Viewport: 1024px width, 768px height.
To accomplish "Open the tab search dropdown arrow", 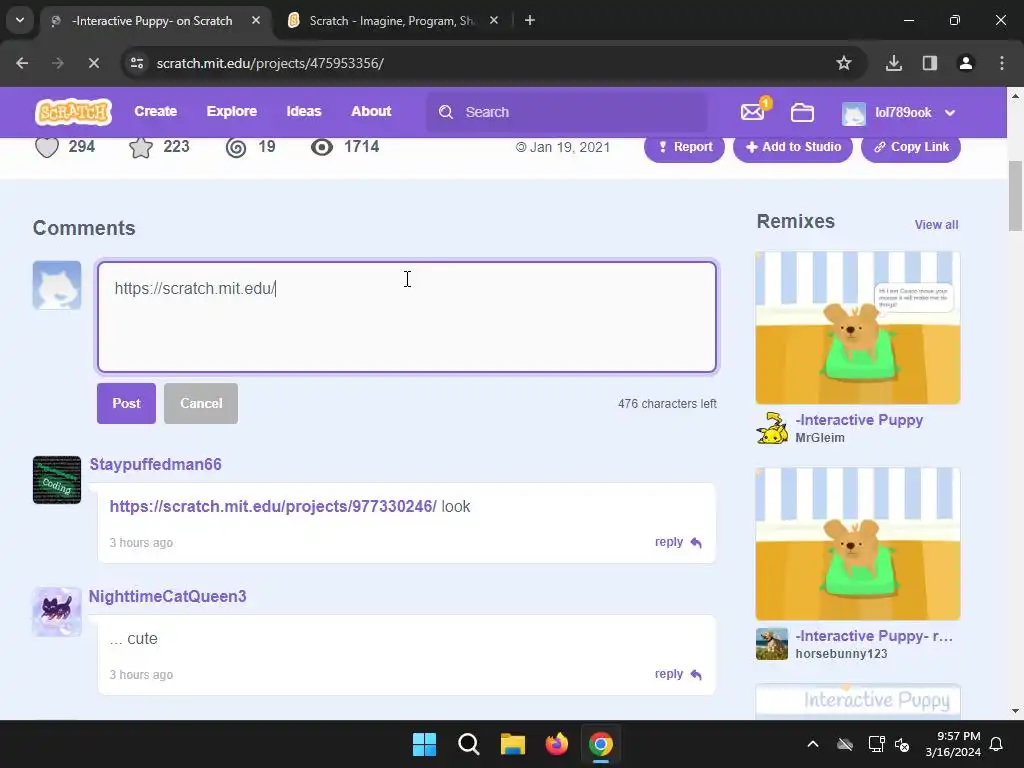I will point(20,20).
